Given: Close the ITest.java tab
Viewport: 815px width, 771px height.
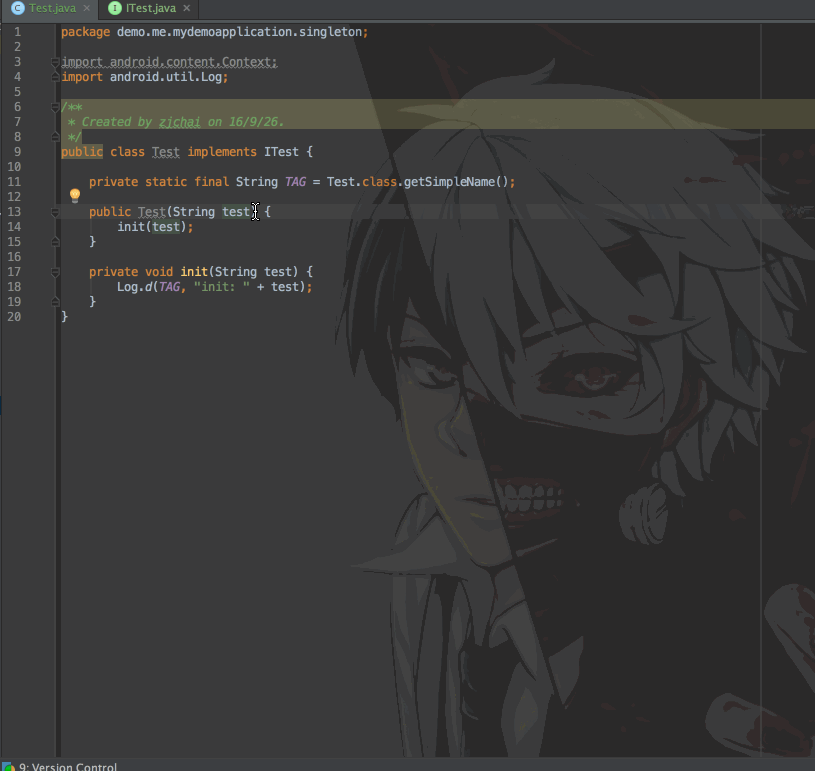Looking at the screenshot, I should click(187, 8).
